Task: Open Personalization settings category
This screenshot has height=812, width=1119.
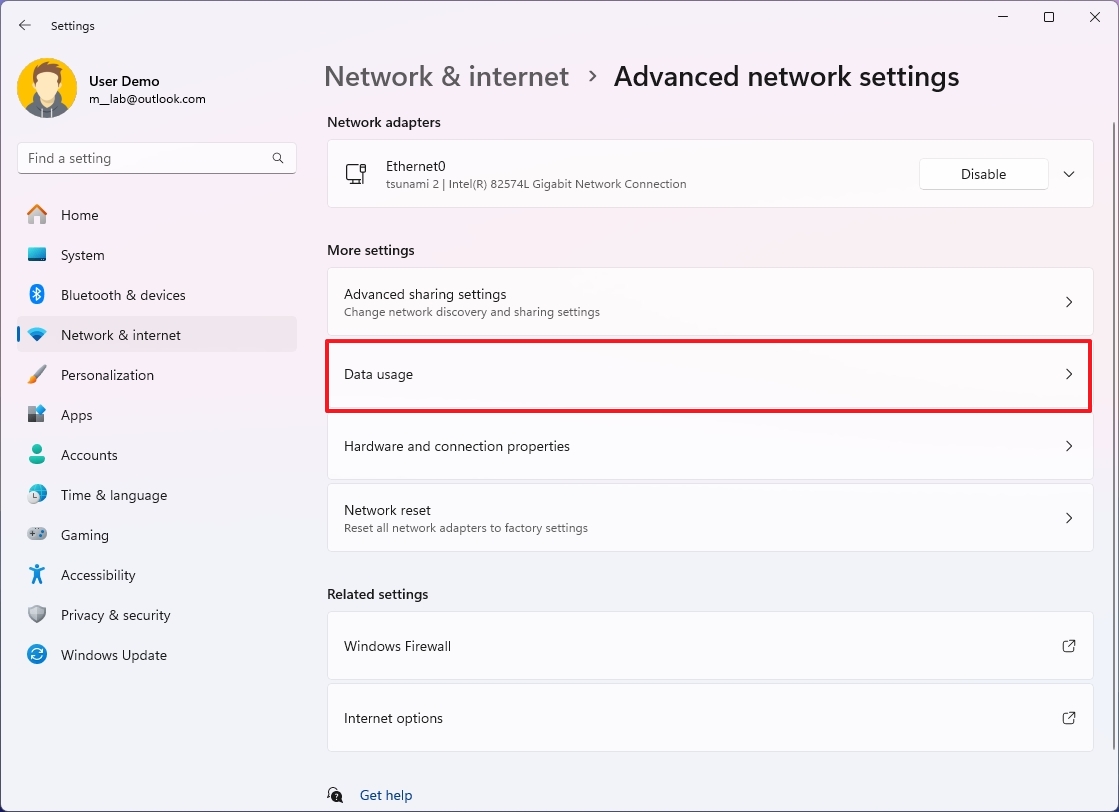Action: click(157, 375)
